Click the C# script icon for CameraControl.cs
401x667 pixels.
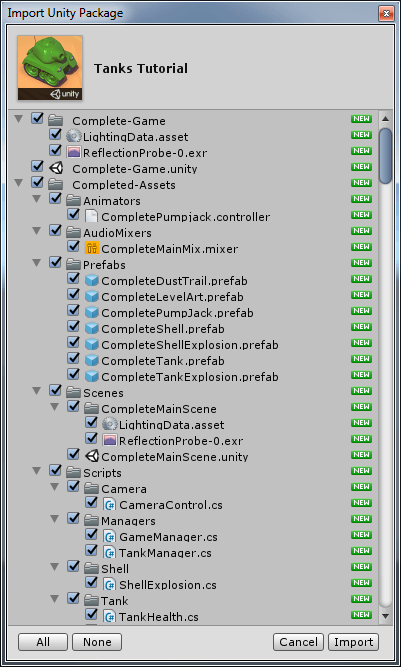(110, 505)
